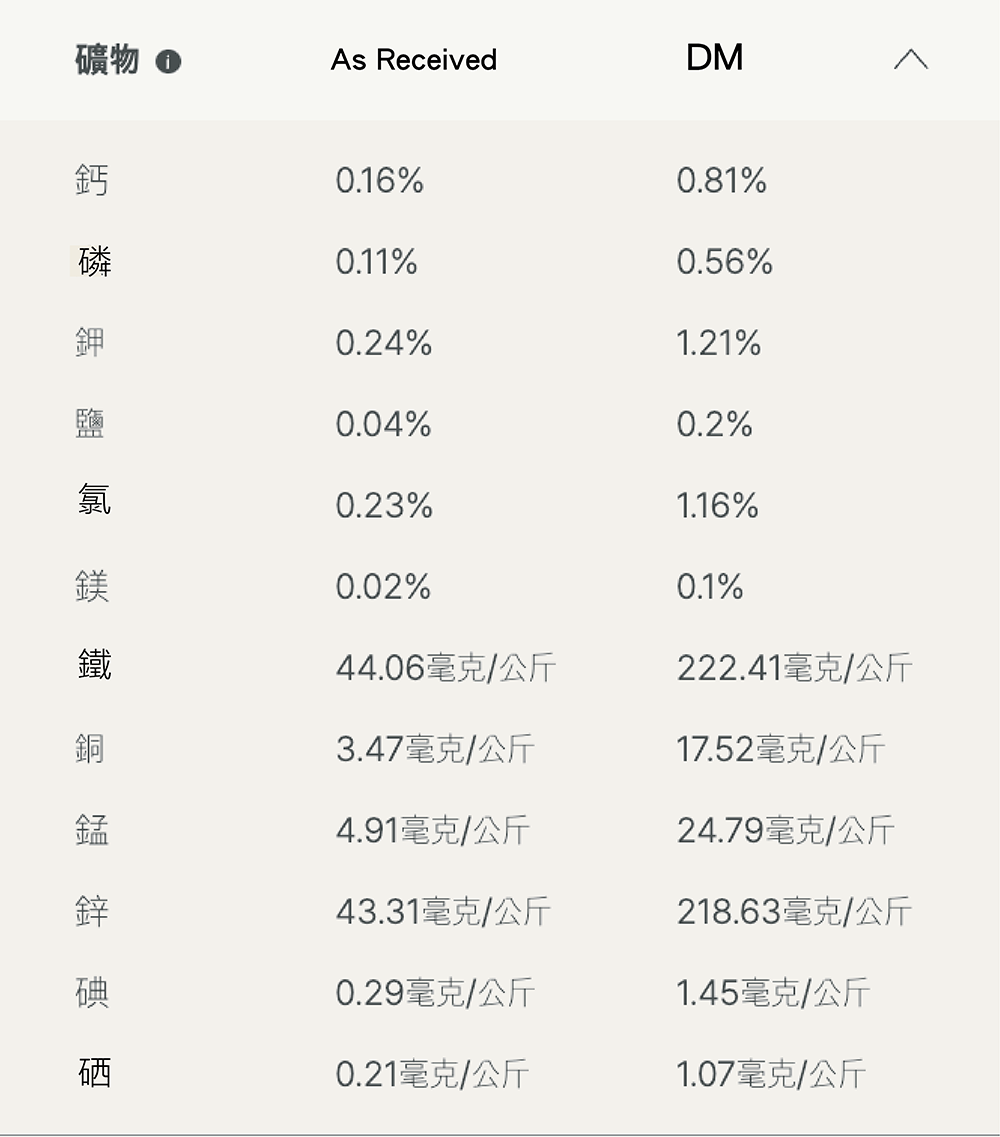Image resolution: width=1000 pixels, height=1137 pixels.
Task: Click the 鹽 mineral label
Action: (x=90, y=424)
